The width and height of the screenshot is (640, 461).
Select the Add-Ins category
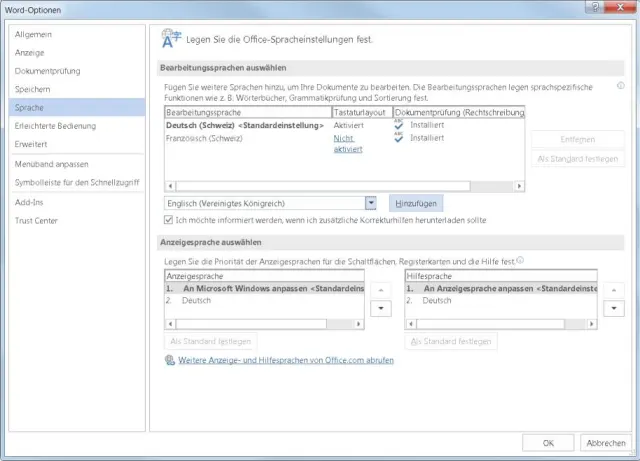click(x=77, y=202)
